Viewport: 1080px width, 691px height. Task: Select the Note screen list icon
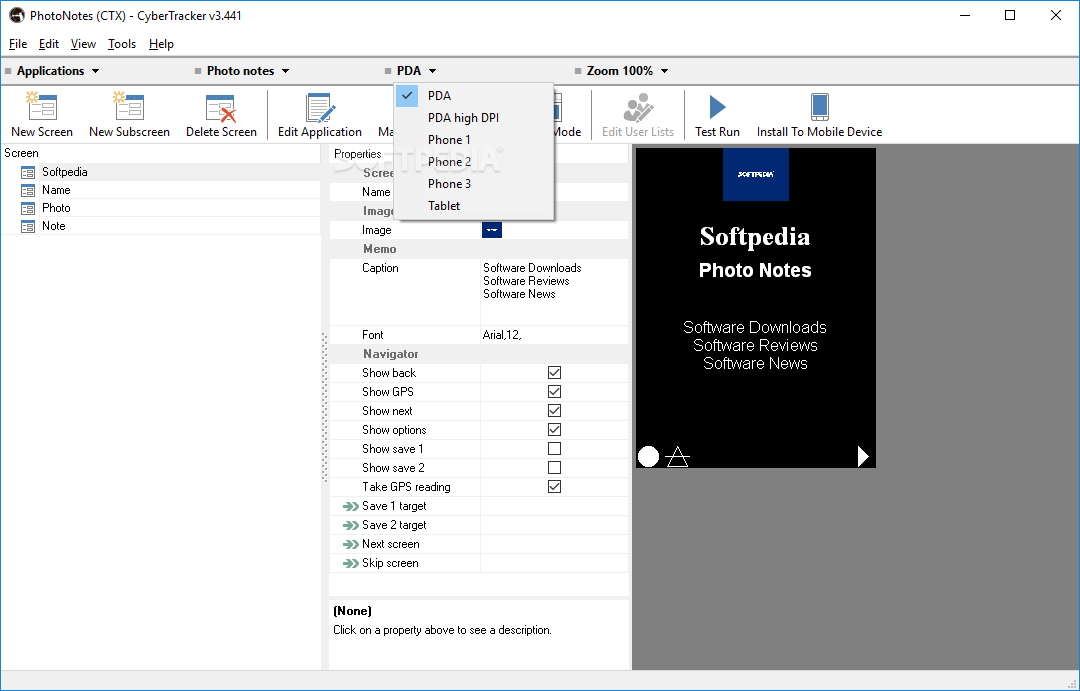coord(28,226)
